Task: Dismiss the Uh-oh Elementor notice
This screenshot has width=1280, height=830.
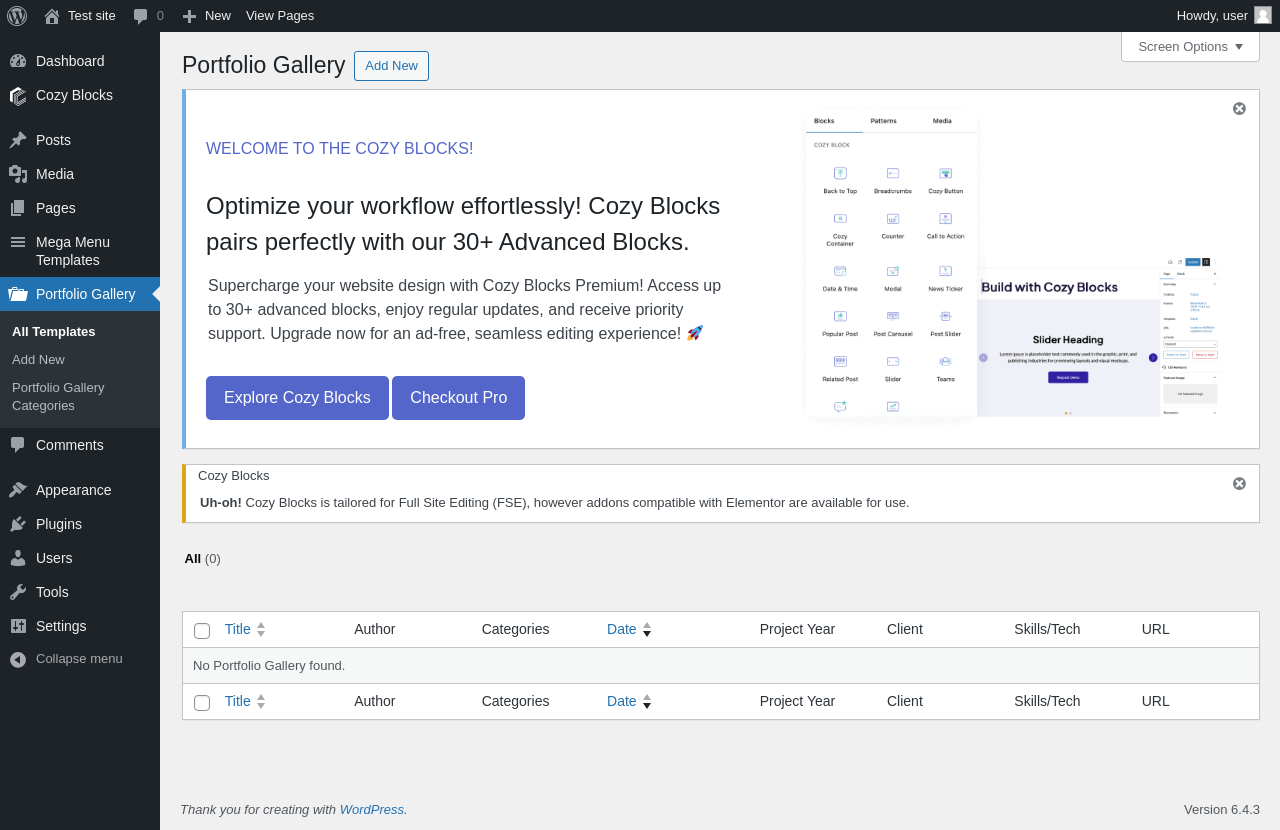Action: (1239, 484)
